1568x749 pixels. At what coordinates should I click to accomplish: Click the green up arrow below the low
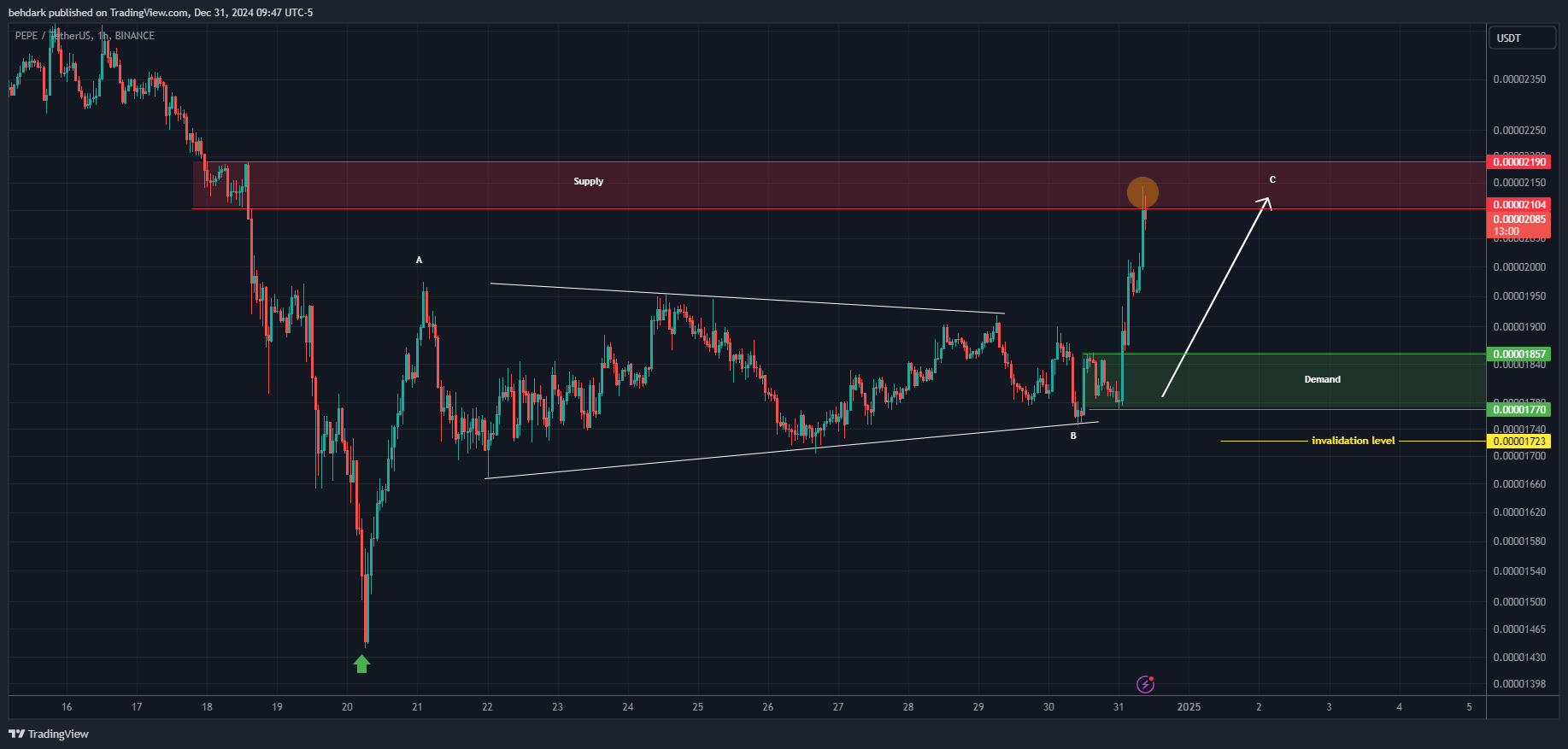tap(361, 664)
